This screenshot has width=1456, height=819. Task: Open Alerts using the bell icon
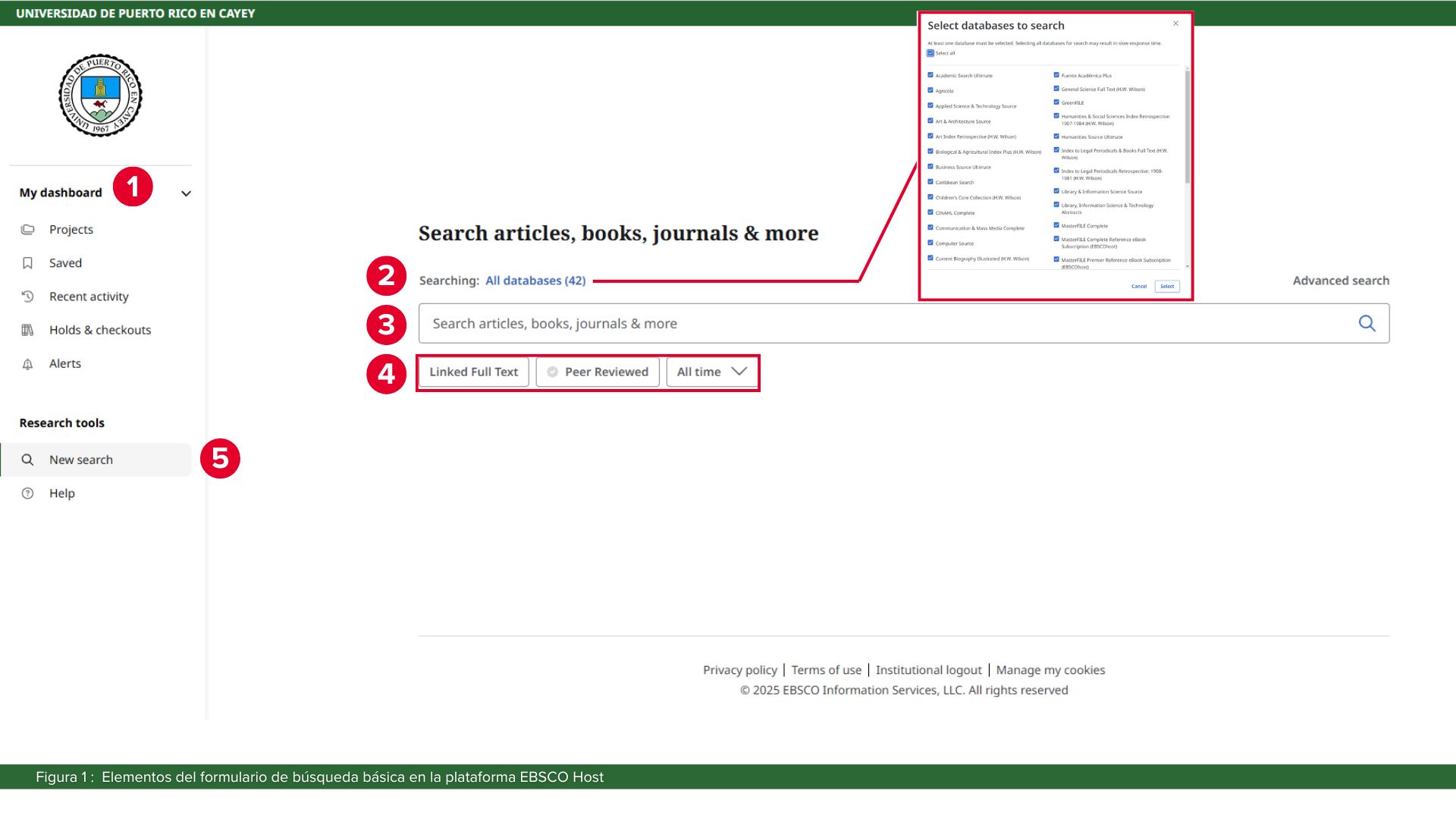(28, 363)
